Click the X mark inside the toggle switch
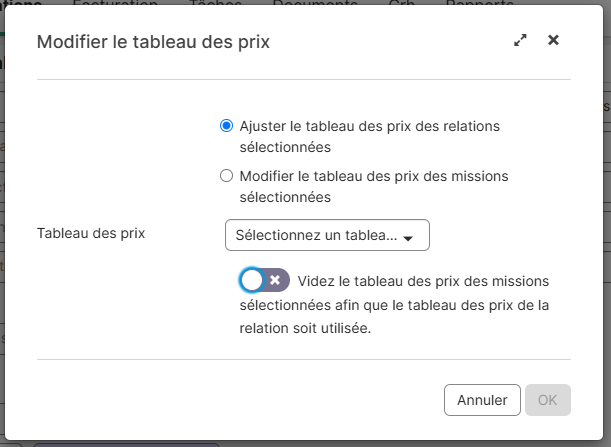The width and height of the screenshot is (611, 447). 275,280
